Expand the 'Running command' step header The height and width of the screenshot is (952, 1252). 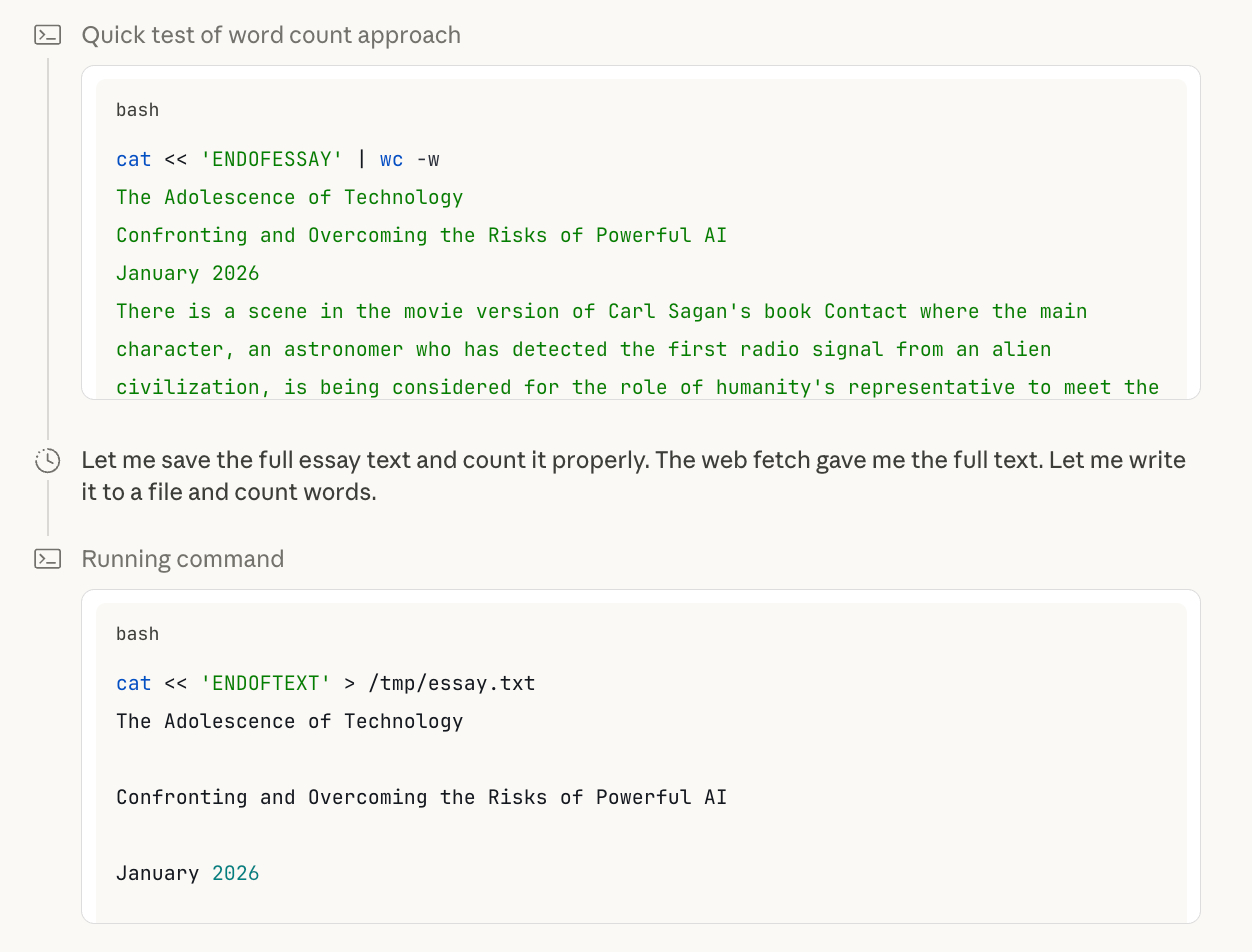pyautogui.click(x=182, y=559)
